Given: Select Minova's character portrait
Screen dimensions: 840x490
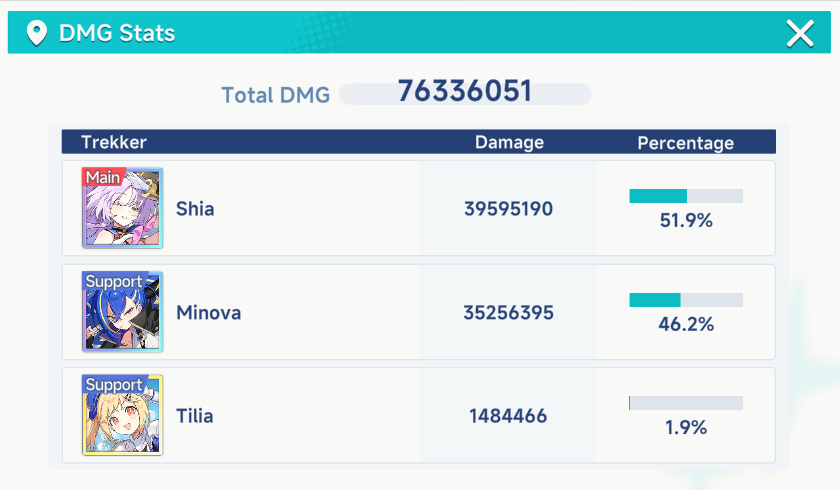Looking at the screenshot, I should (122, 313).
